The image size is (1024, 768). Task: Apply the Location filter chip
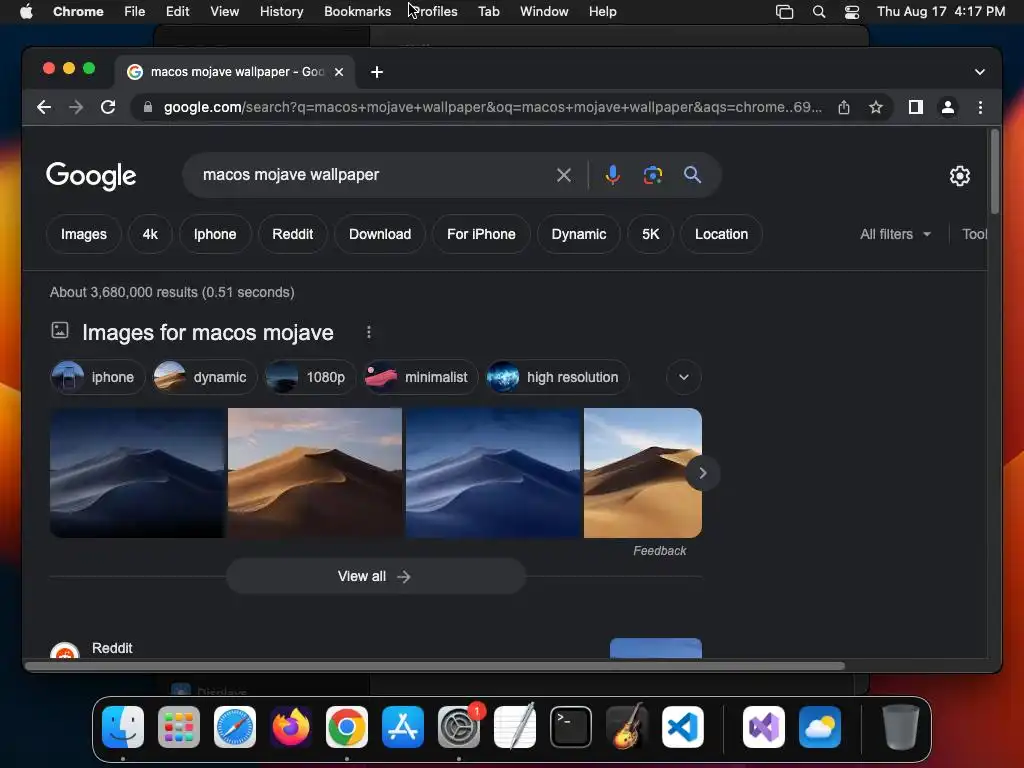click(x=721, y=234)
